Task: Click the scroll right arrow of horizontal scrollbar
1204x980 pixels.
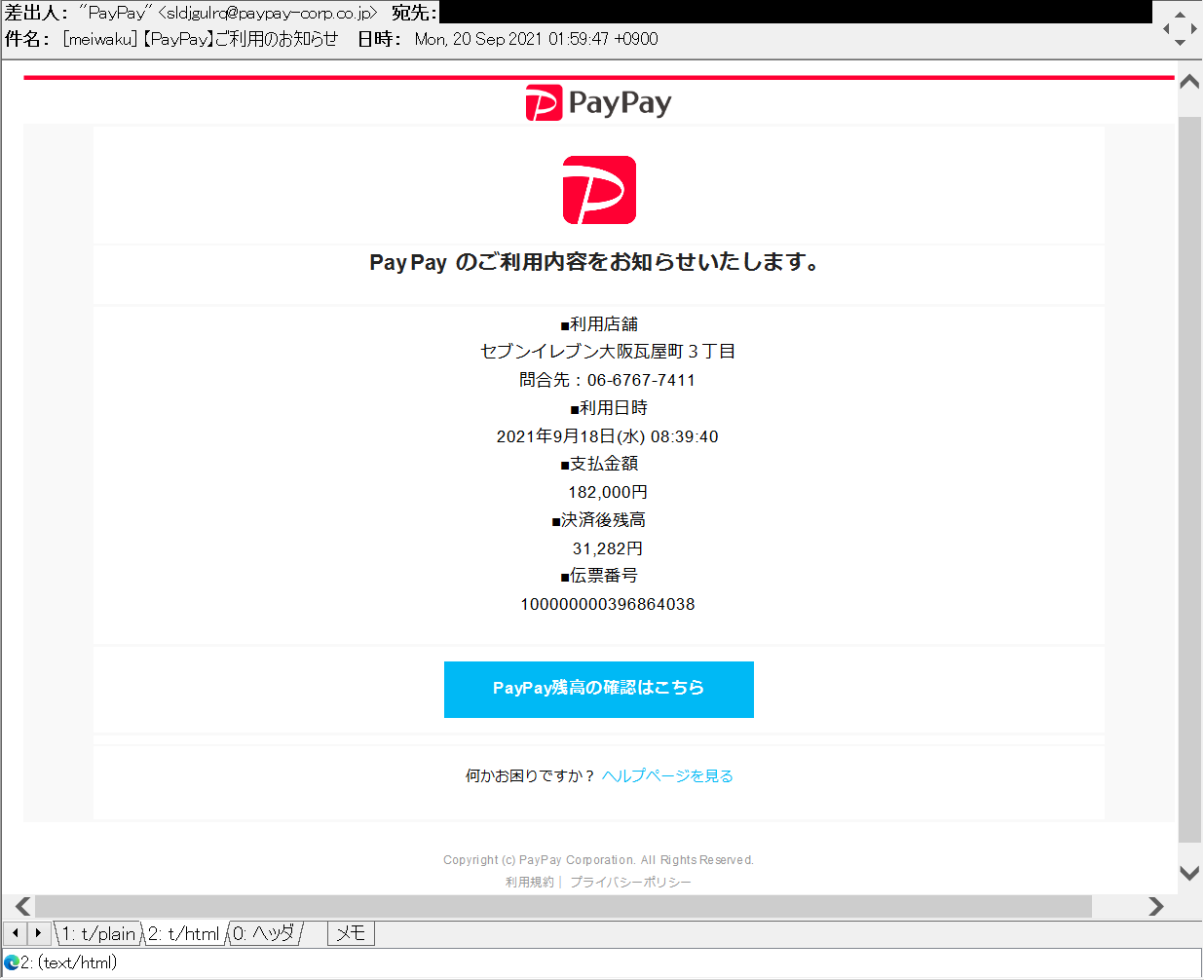Action: (x=1155, y=906)
